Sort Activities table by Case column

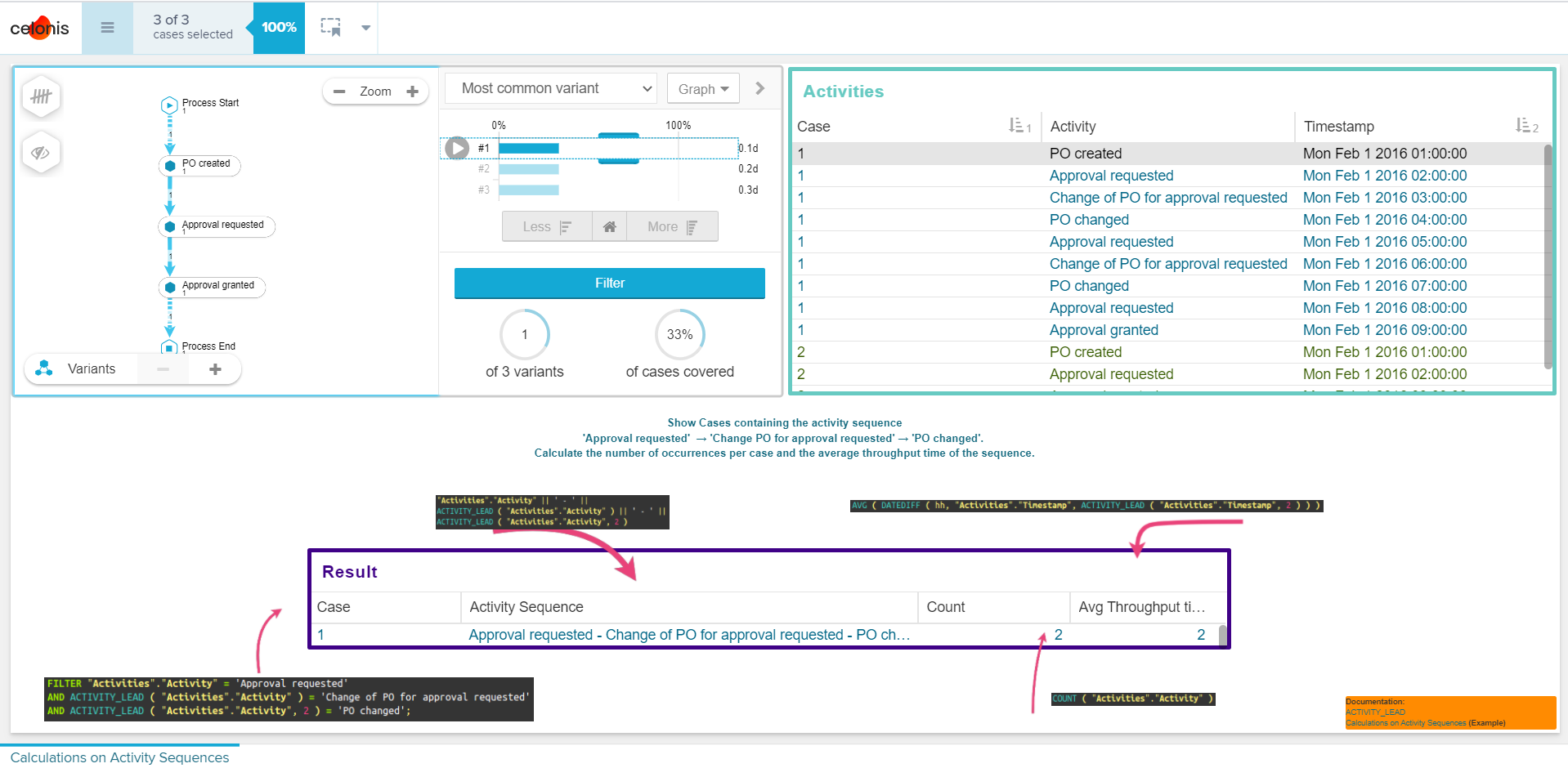[x=1019, y=126]
